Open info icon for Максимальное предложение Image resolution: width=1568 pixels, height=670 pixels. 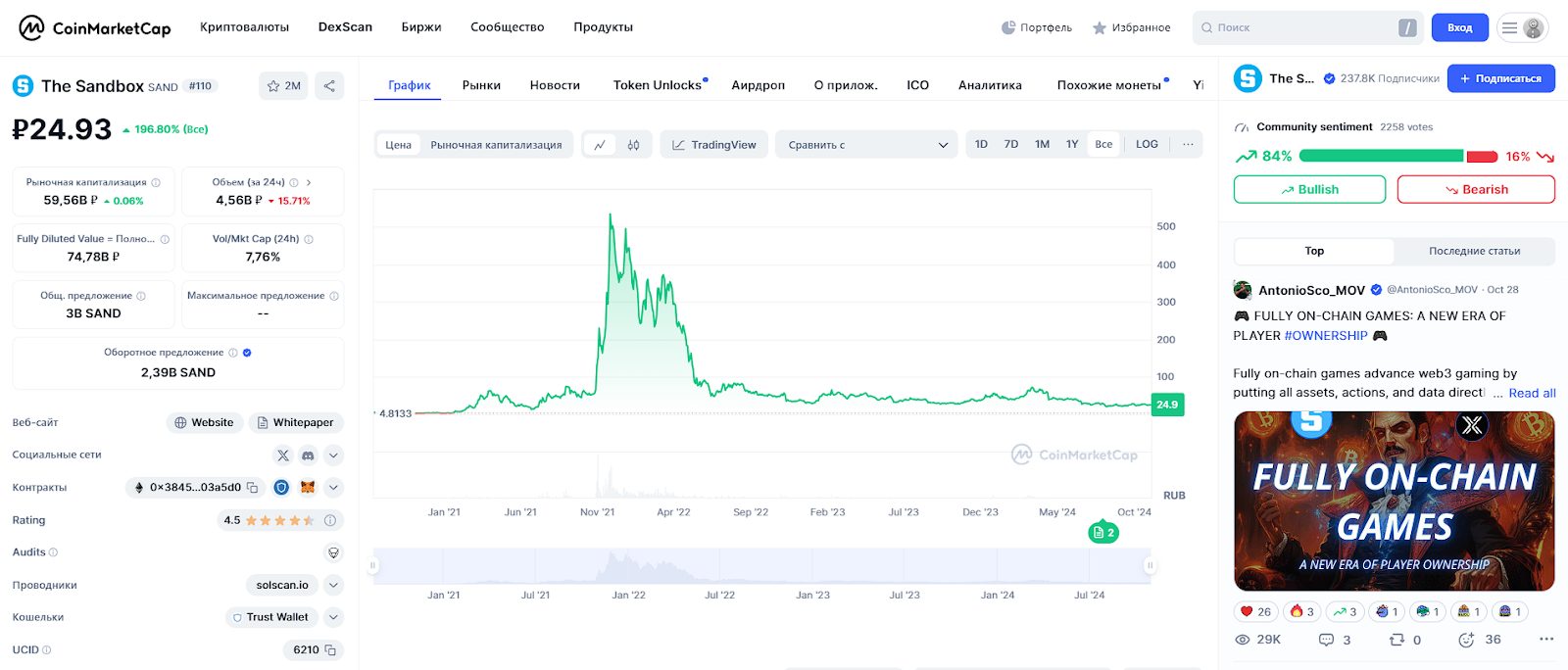[x=334, y=296]
